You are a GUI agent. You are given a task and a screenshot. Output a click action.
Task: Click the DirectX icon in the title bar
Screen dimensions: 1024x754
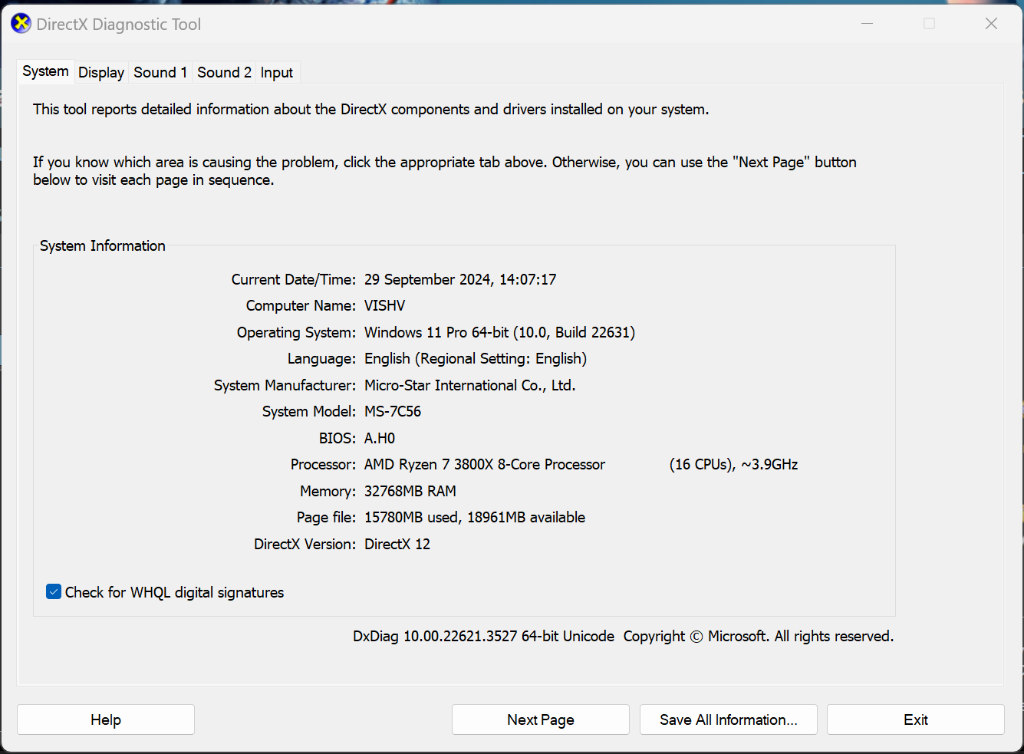click(x=21, y=23)
